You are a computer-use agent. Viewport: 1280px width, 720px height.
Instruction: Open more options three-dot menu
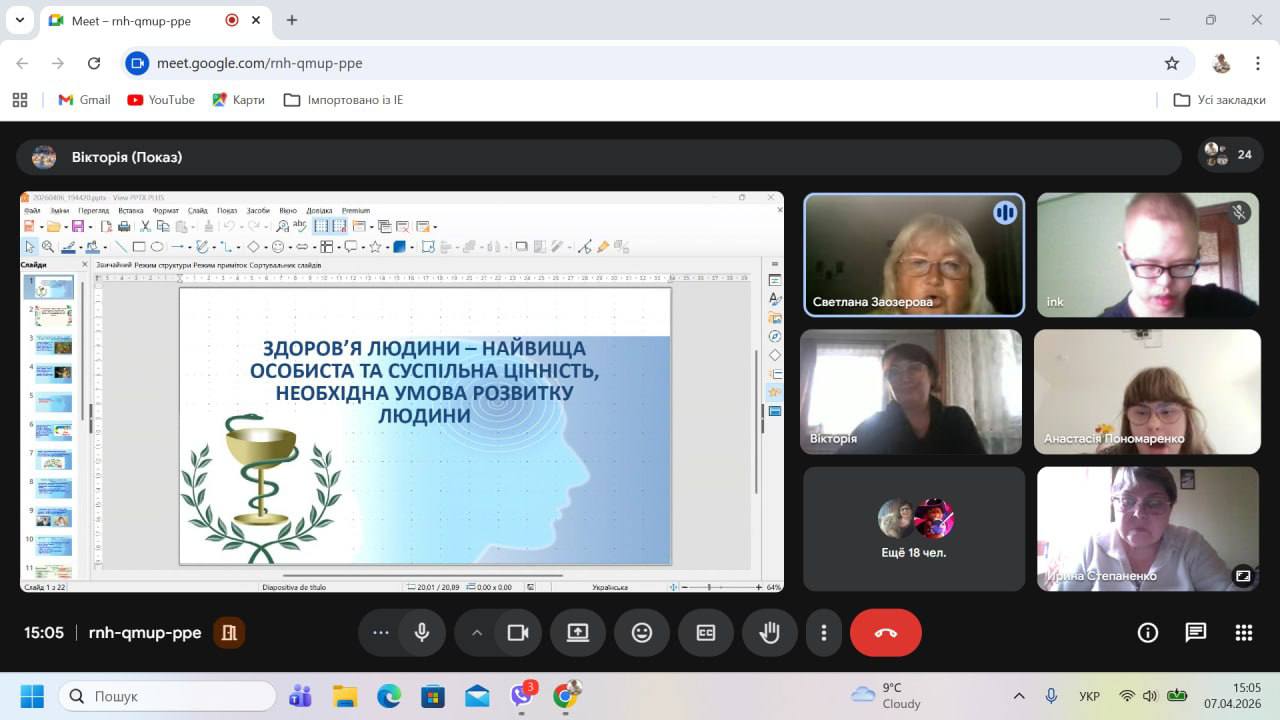[824, 632]
